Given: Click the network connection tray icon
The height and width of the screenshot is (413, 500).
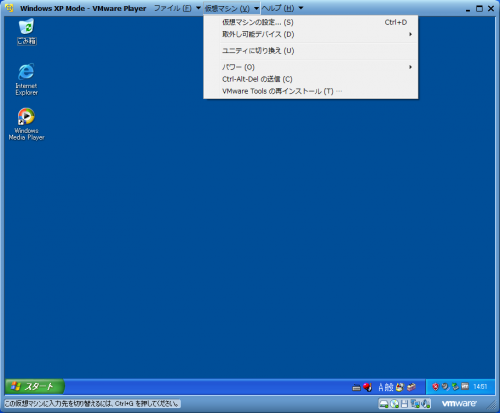Looking at the screenshot, I should click(455, 387).
